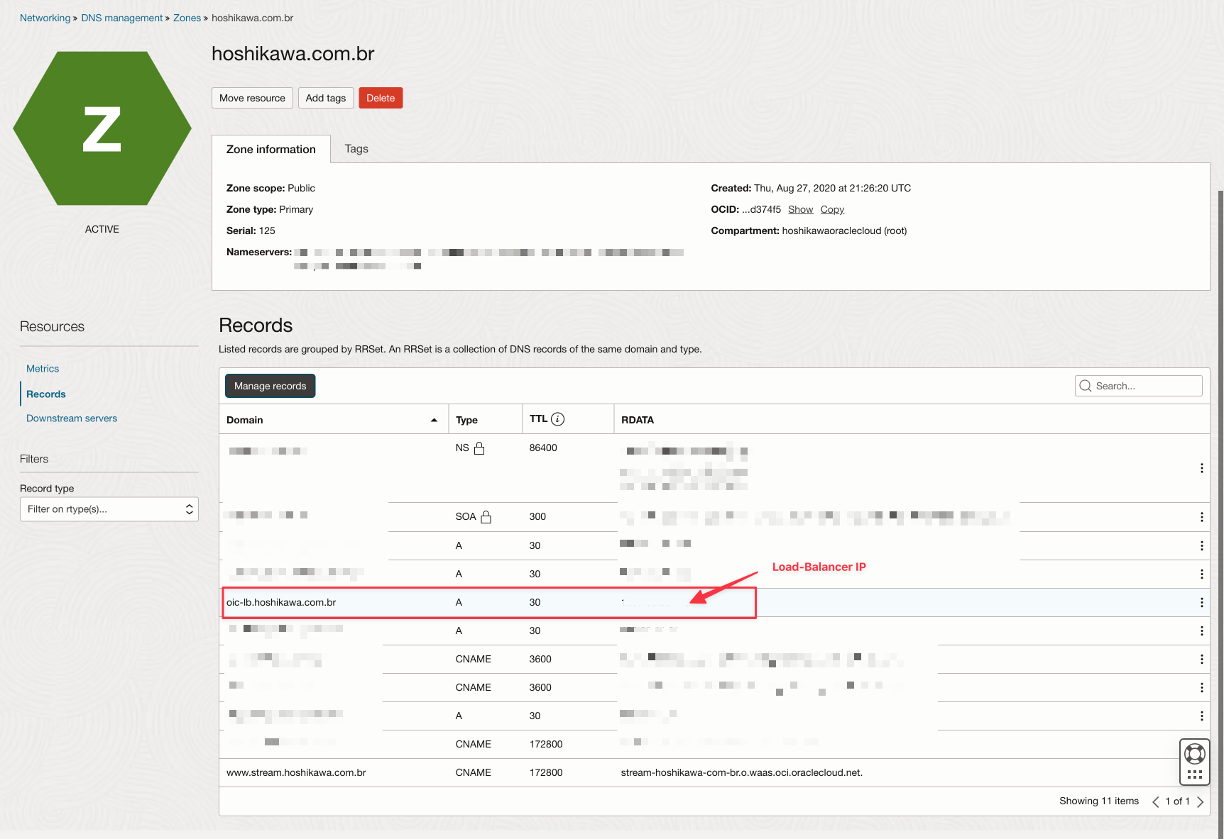Select the Records item in Resources sidebar
Screen dimensions: 1224x840
pyautogui.click(x=46, y=393)
